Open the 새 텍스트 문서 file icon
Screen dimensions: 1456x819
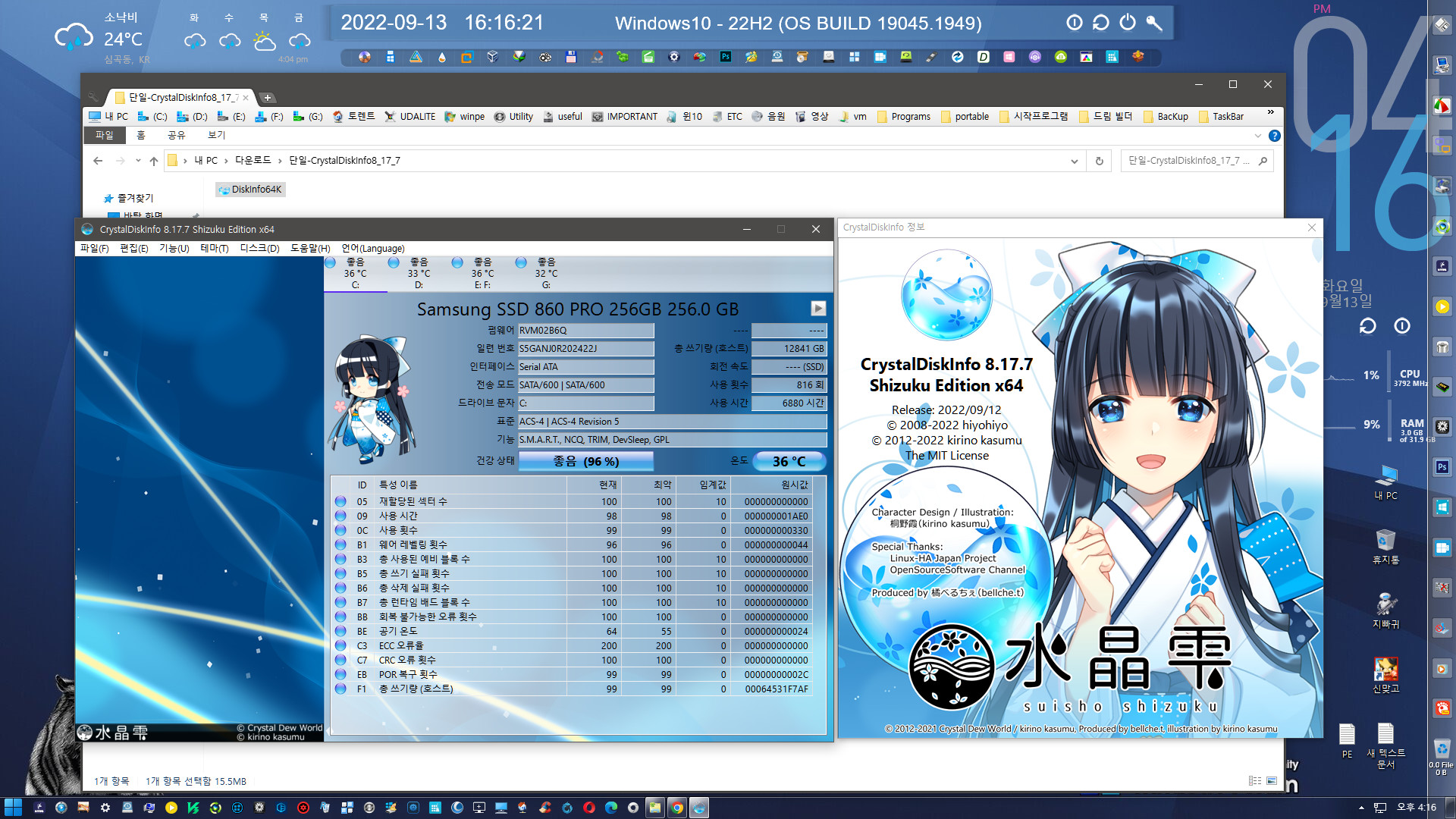point(1385,745)
